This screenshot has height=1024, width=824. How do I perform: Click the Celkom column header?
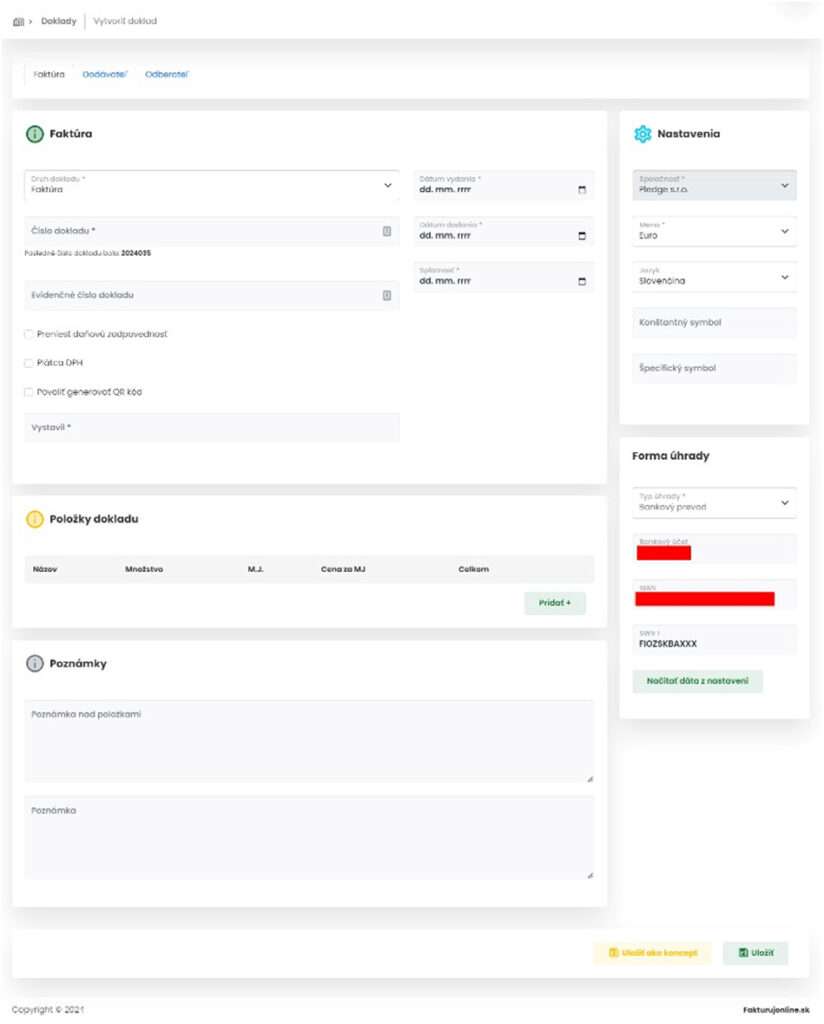click(x=473, y=569)
